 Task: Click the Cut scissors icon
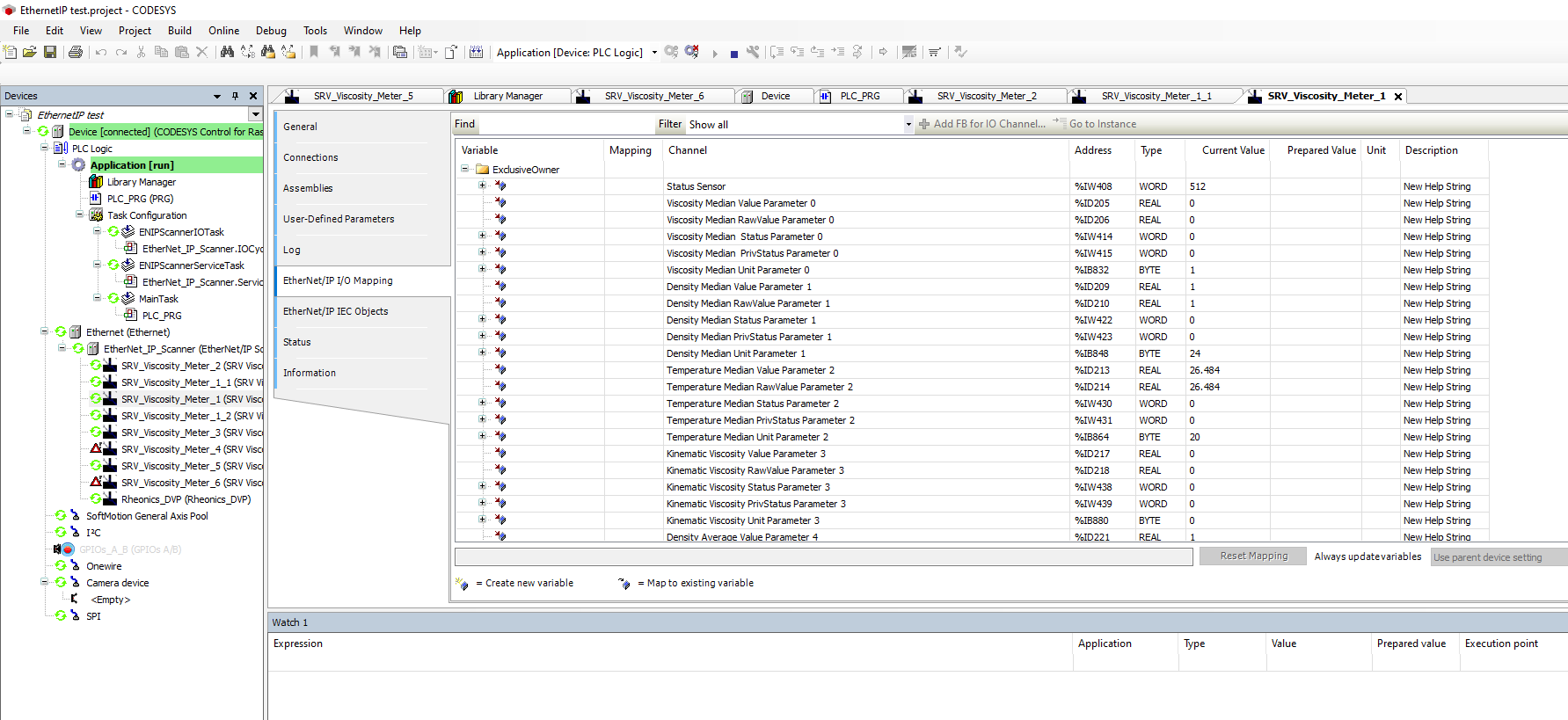click(142, 52)
